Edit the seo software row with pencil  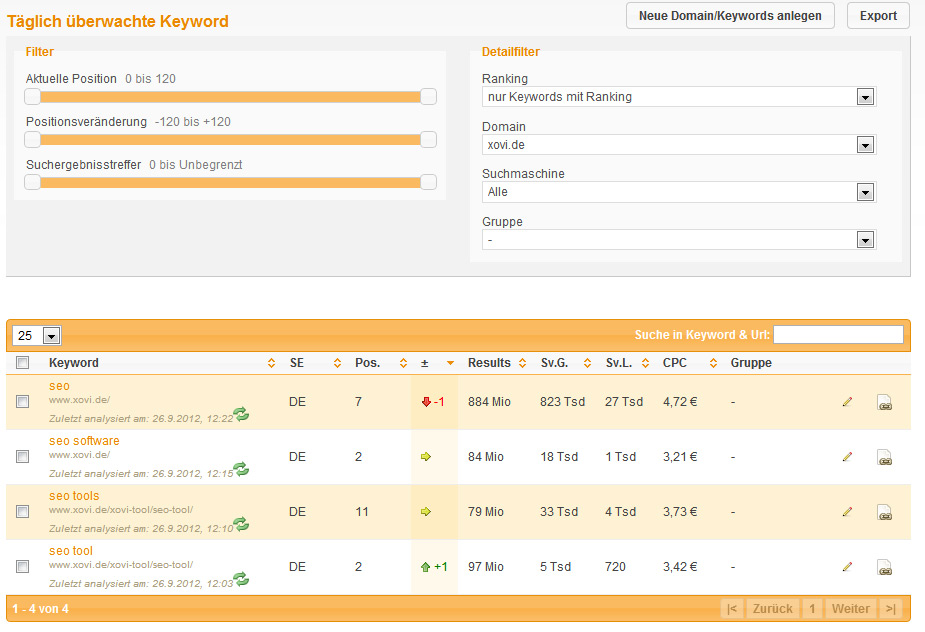click(847, 457)
